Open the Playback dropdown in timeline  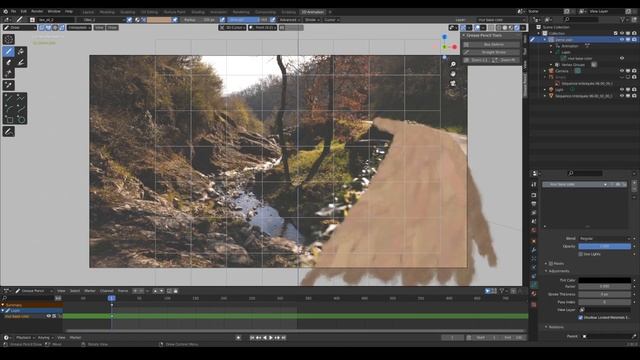point(25,338)
